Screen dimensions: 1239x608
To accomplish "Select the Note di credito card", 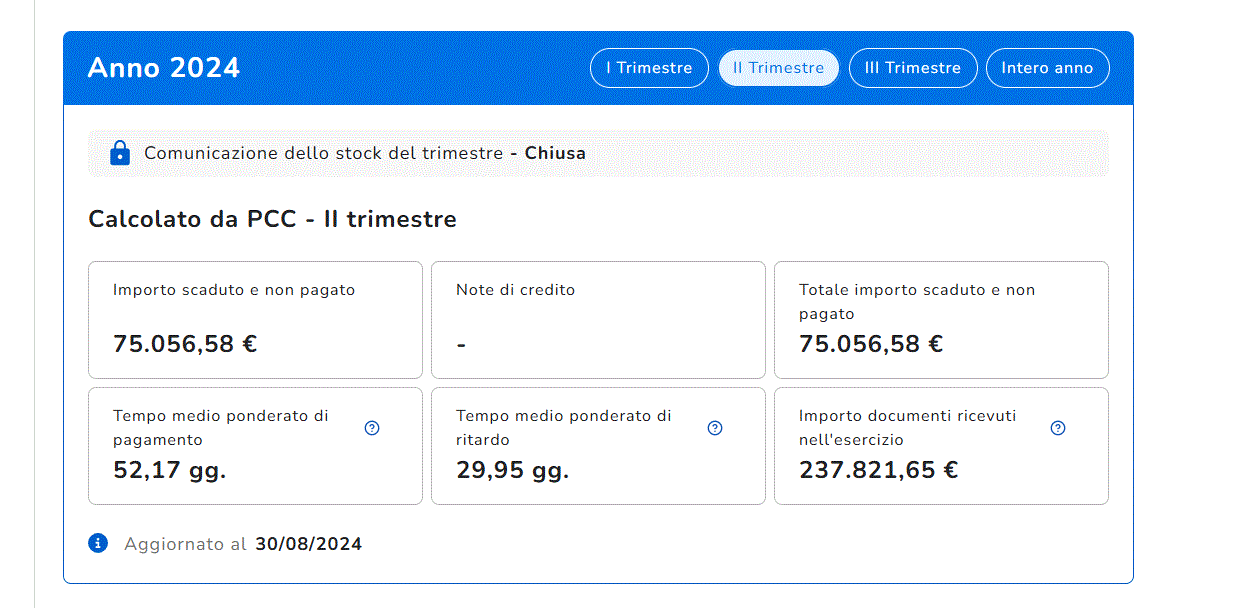I will click(x=598, y=319).
